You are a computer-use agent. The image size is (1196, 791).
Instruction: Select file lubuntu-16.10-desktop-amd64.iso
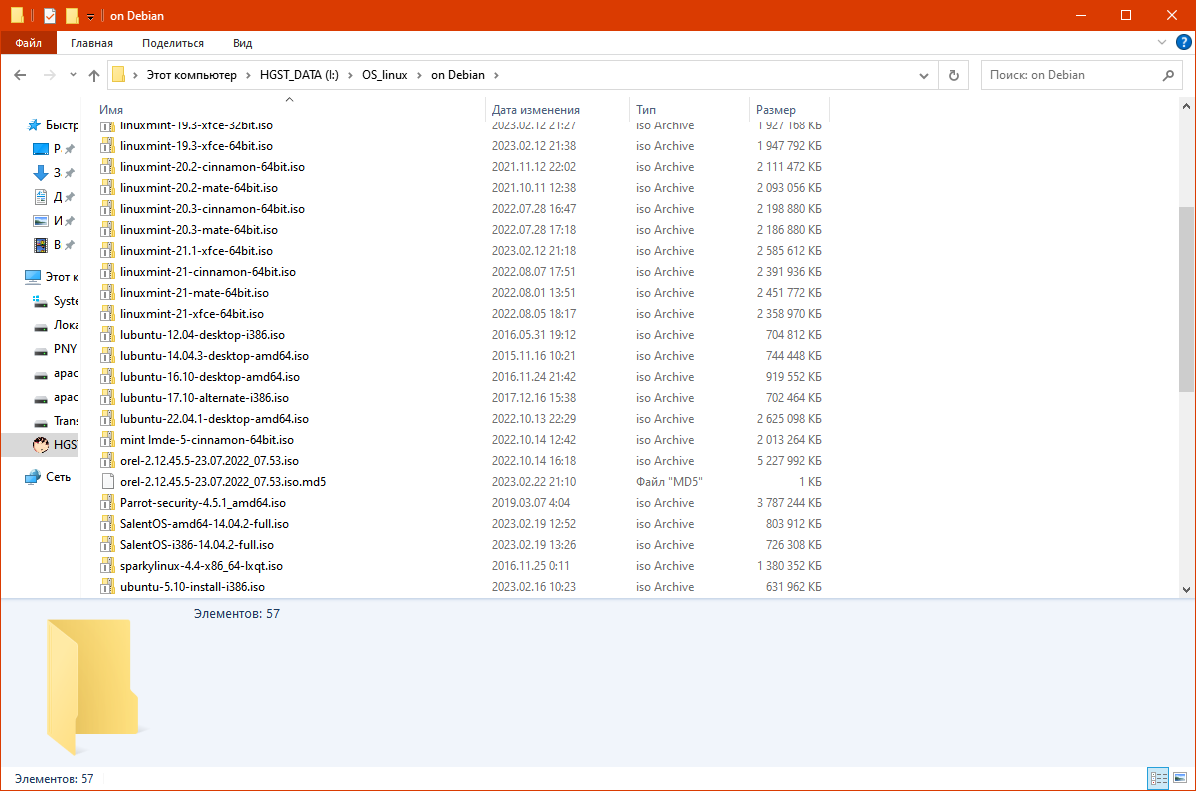click(x=210, y=377)
